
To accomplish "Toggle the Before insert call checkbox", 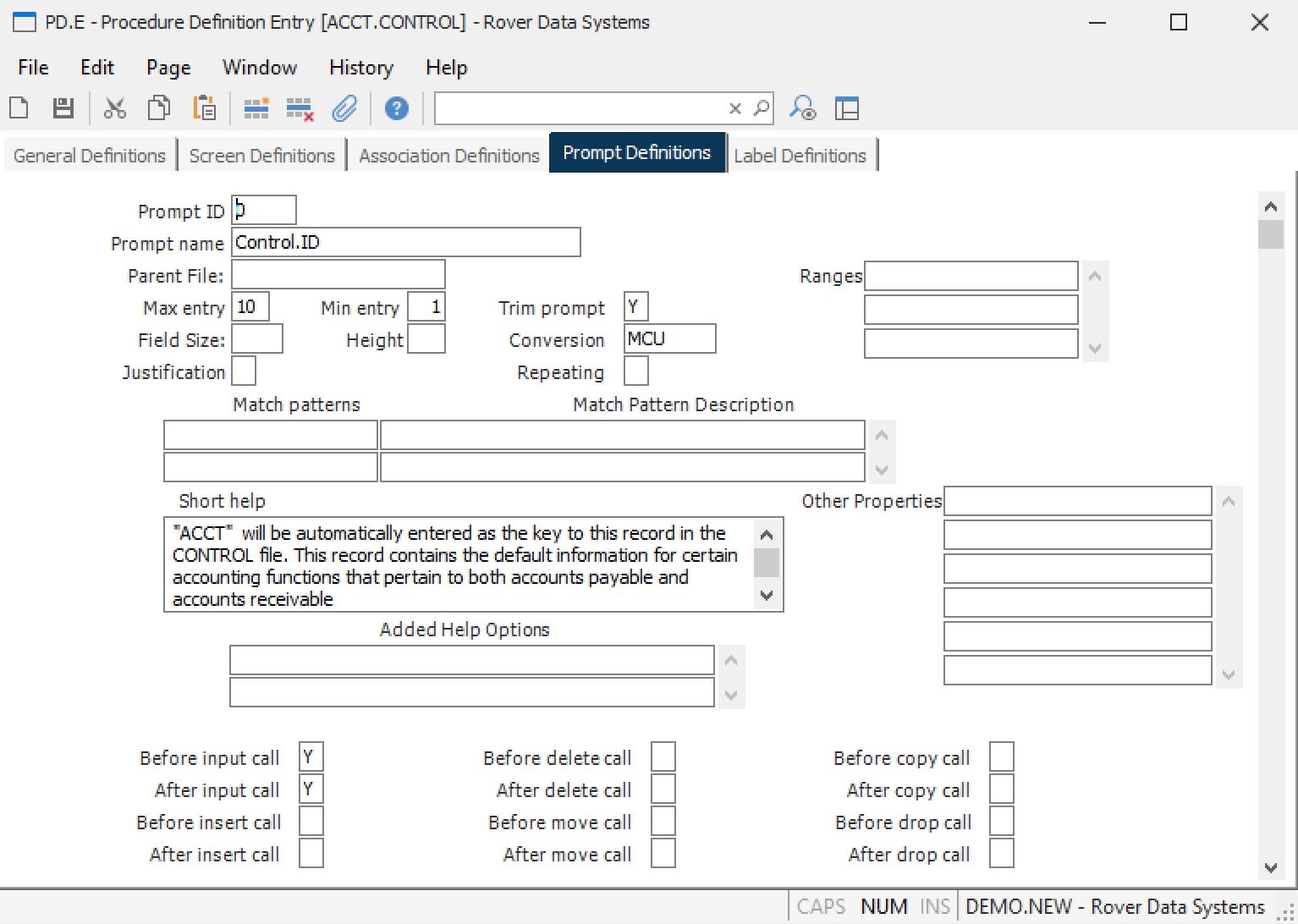I will coord(311,822).
